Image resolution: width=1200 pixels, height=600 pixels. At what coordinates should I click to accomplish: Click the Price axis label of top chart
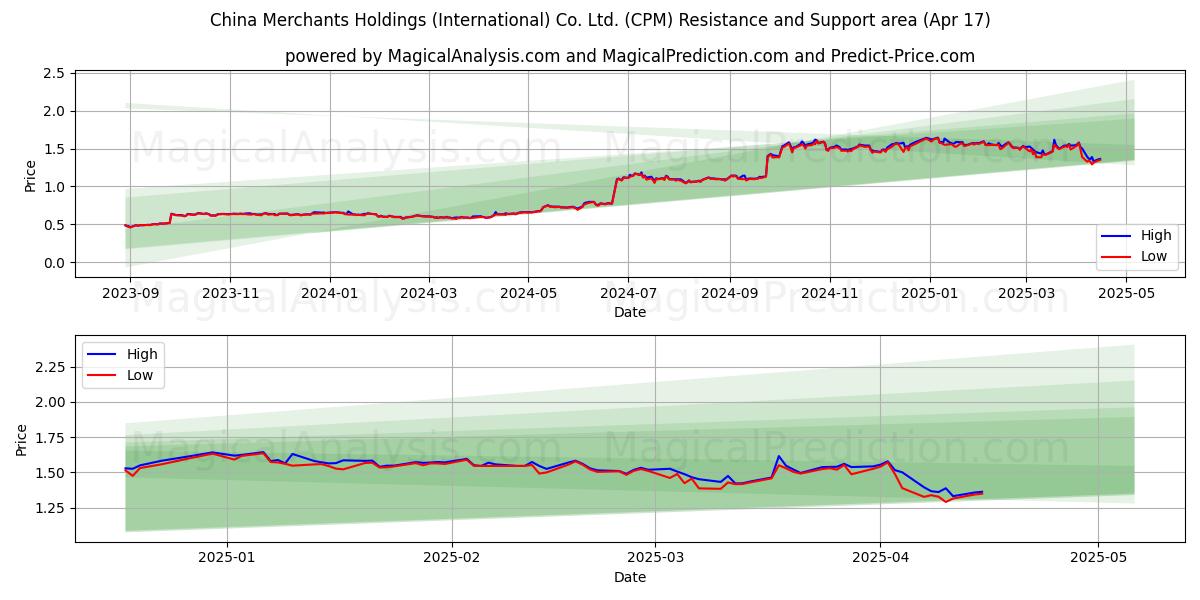pos(30,176)
